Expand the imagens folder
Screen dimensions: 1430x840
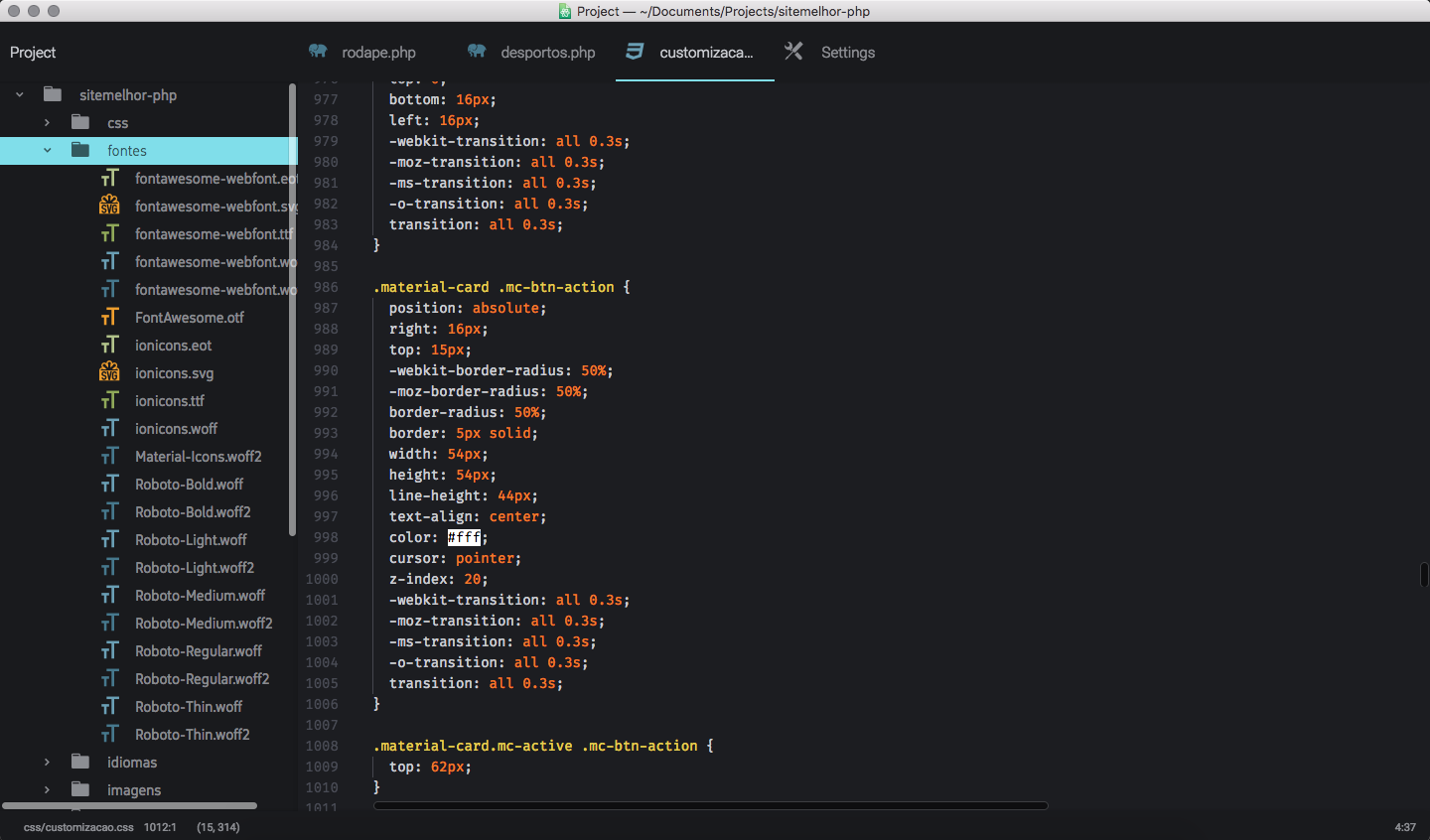click(47, 789)
